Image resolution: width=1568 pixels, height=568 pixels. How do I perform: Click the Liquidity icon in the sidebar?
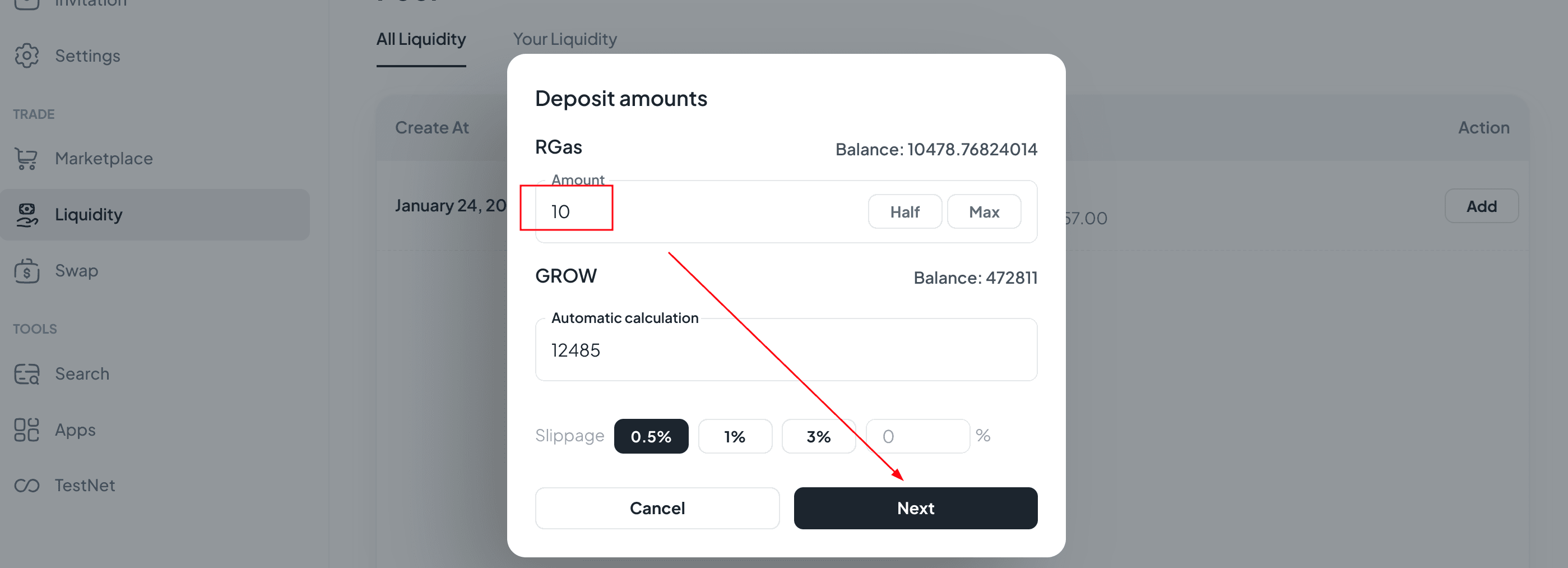point(26,215)
